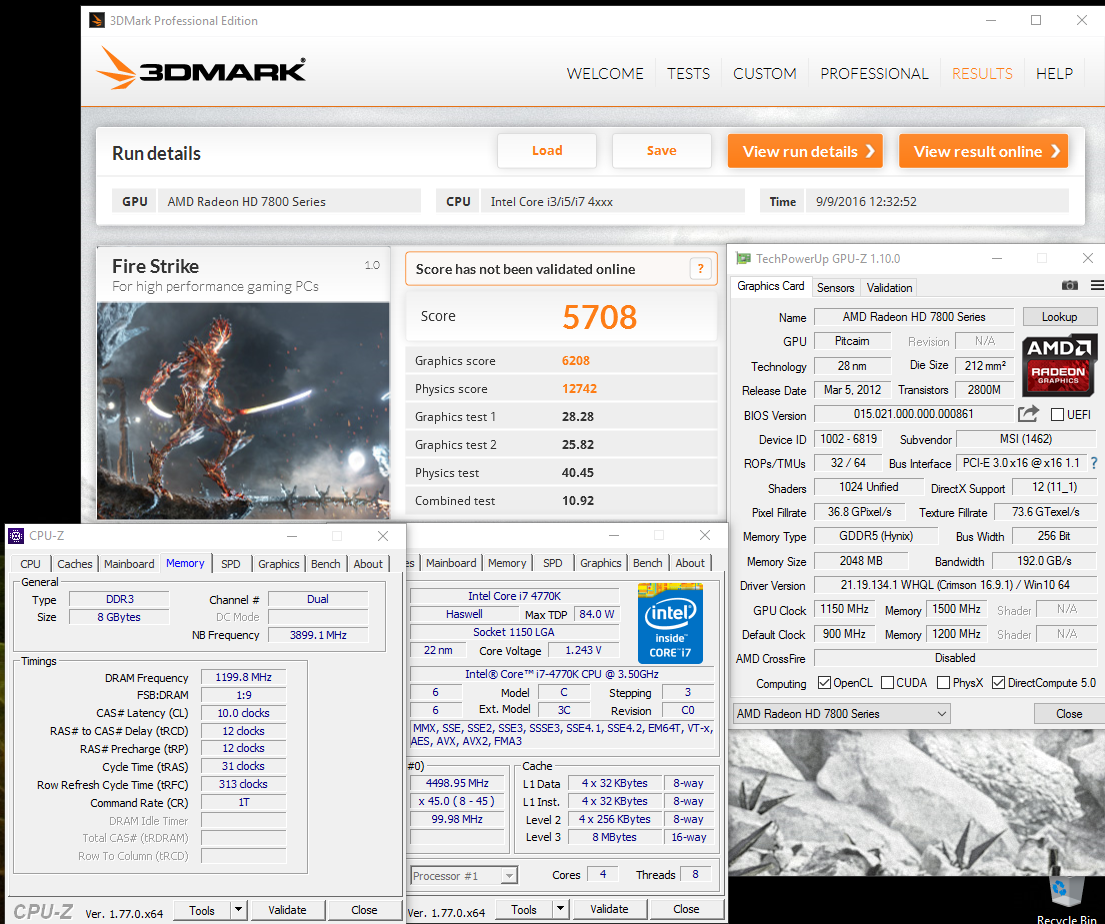This screenshot has height=924, width=1105.
Task: Open Mainboard tab in CPU-Z Memory window
Action: point(129,564)
